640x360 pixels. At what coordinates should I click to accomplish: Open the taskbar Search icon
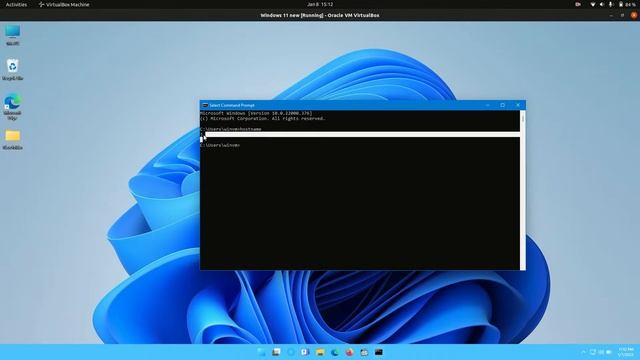pyautogui.click(x=276, y=352)
